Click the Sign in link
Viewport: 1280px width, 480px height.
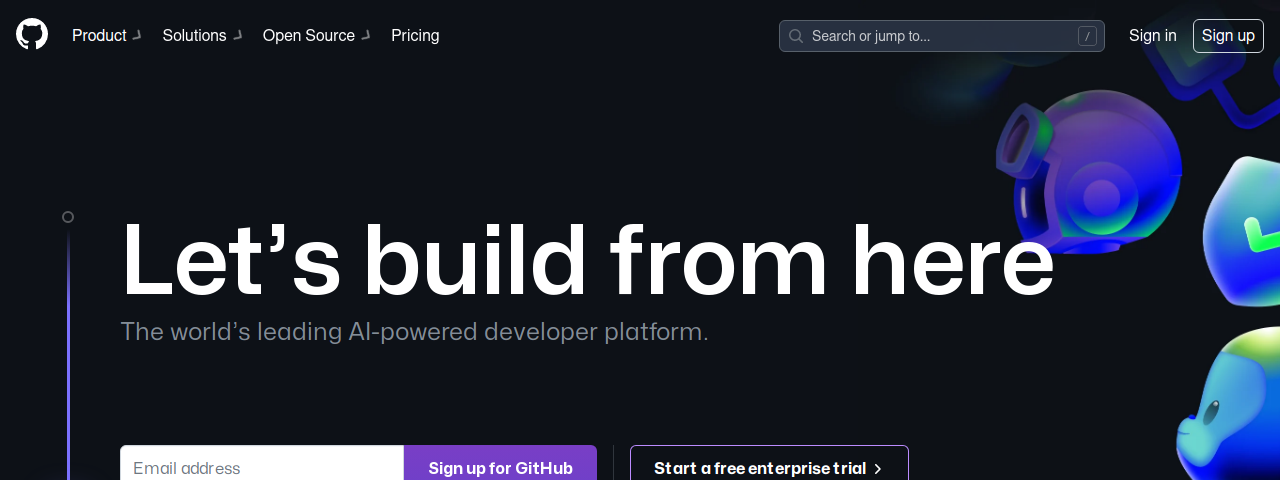(x=1152, y=36)
